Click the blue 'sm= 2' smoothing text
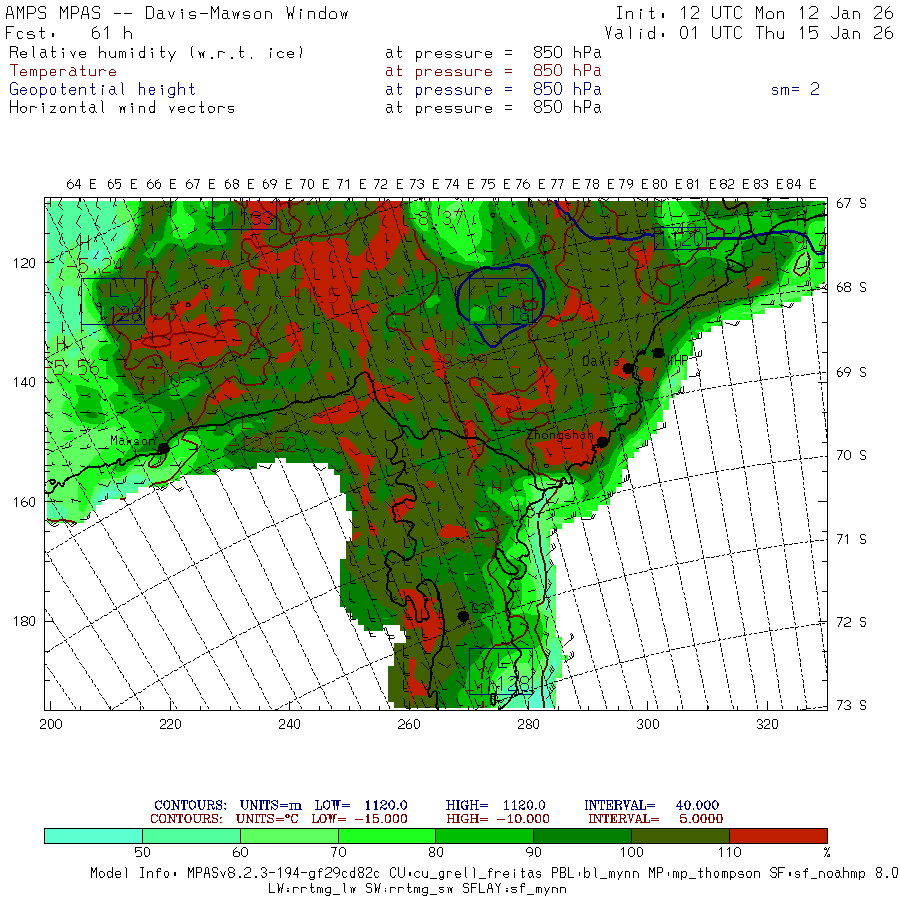 click(x=795, y=90)
